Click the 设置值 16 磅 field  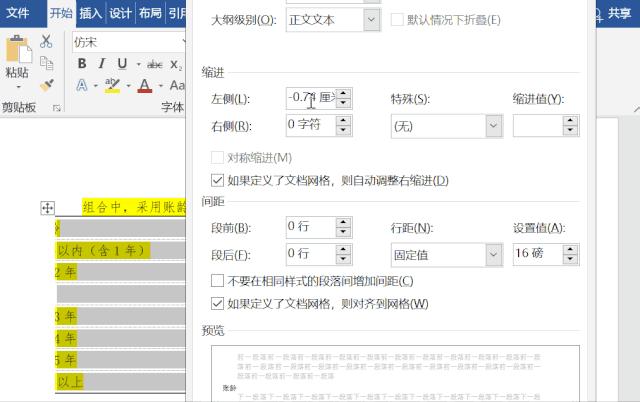pyautogui.click(x=538, y=255)
